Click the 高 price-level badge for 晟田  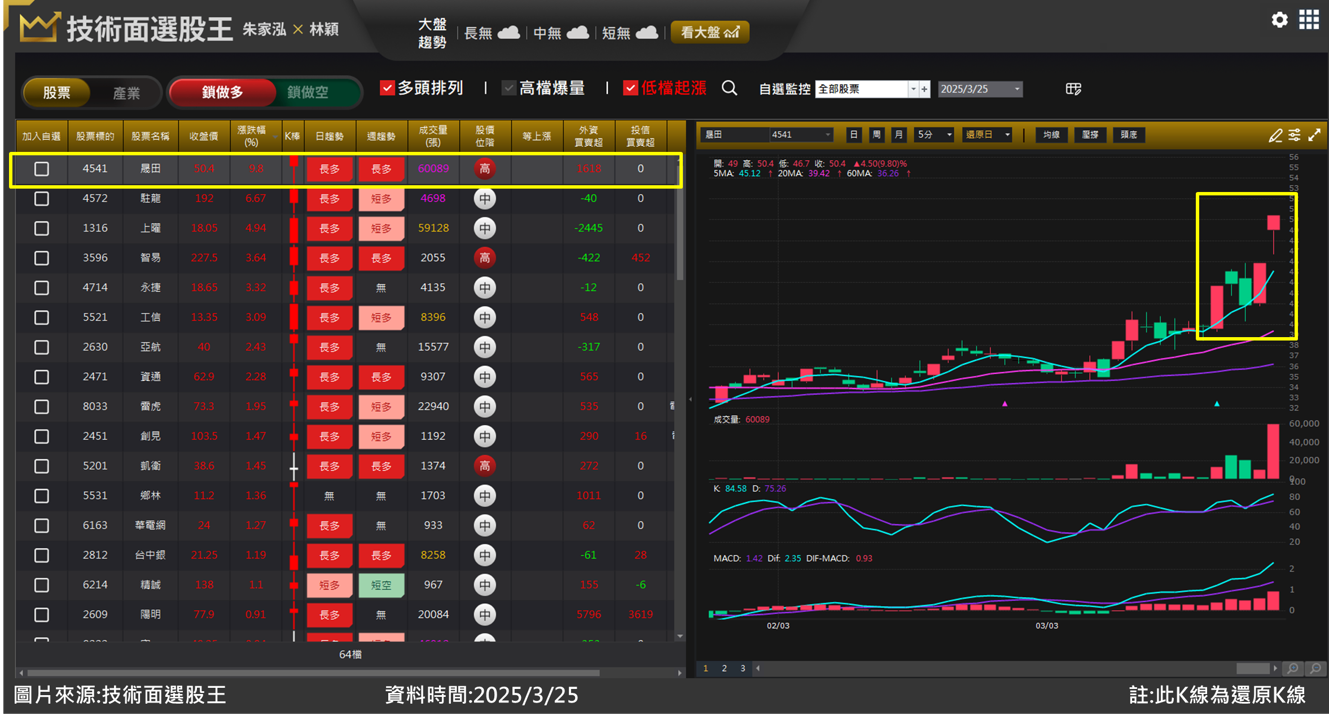pos(485,169)
